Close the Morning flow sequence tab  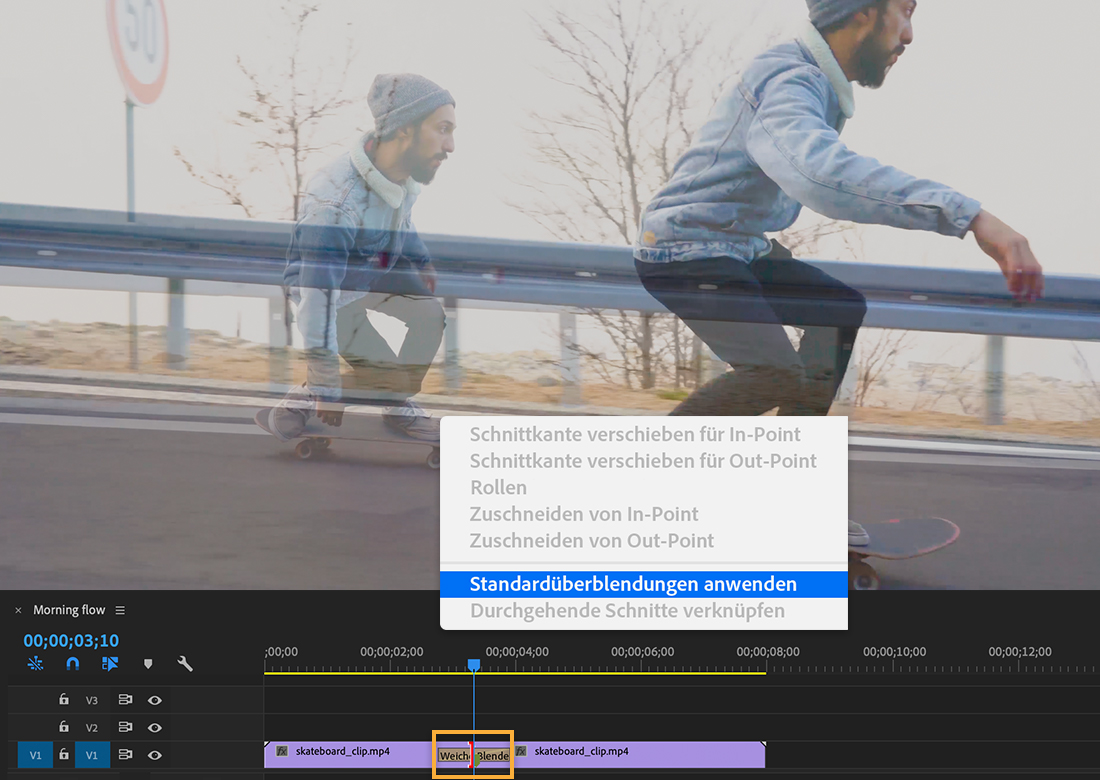(x=18, y=610)
